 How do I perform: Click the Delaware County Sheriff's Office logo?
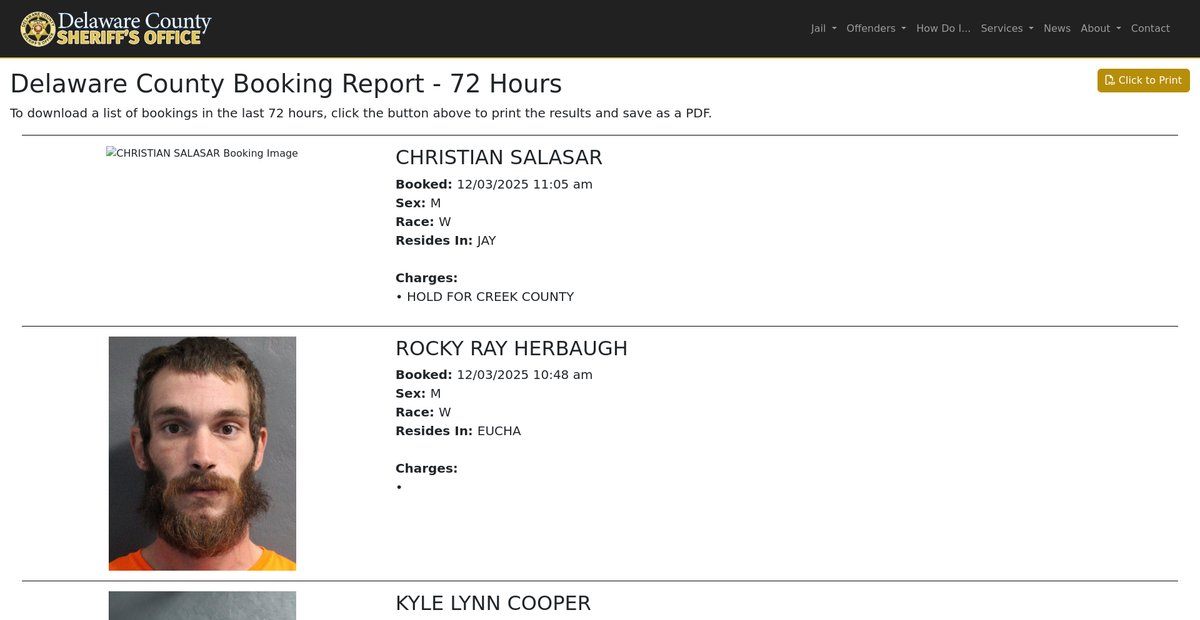click(116, 28)
